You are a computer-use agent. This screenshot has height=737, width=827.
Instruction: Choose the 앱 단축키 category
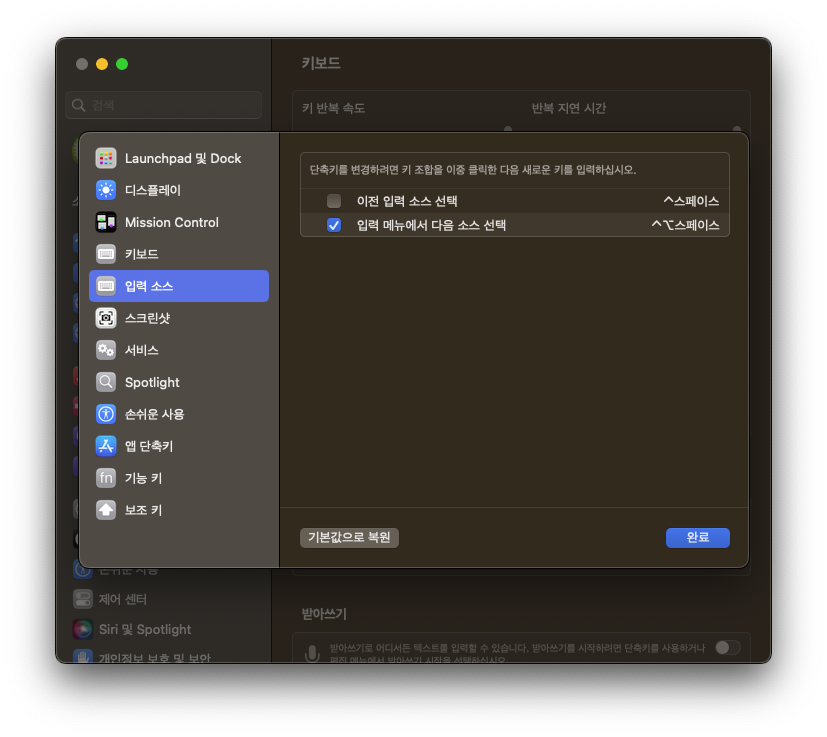pyautogui.click(x=179, y=446)
